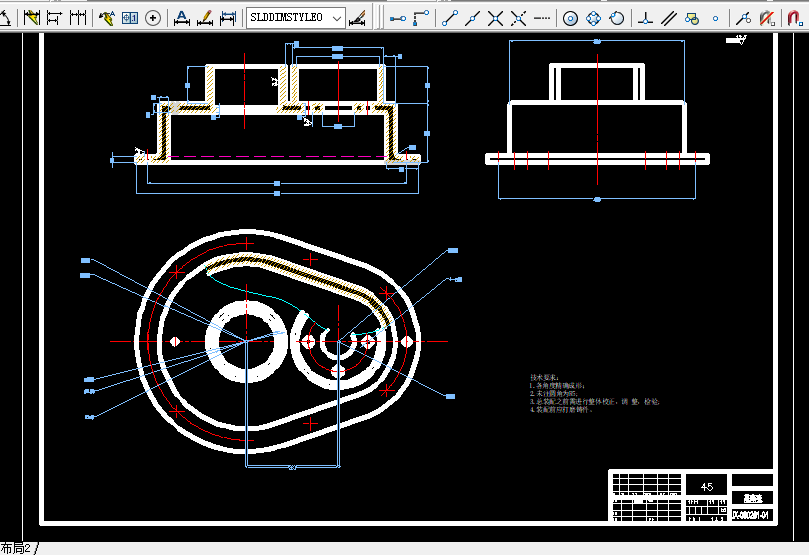Start the Quick Leader tool
The width and height of the screenshot is (809, 555).
(107, 18)
